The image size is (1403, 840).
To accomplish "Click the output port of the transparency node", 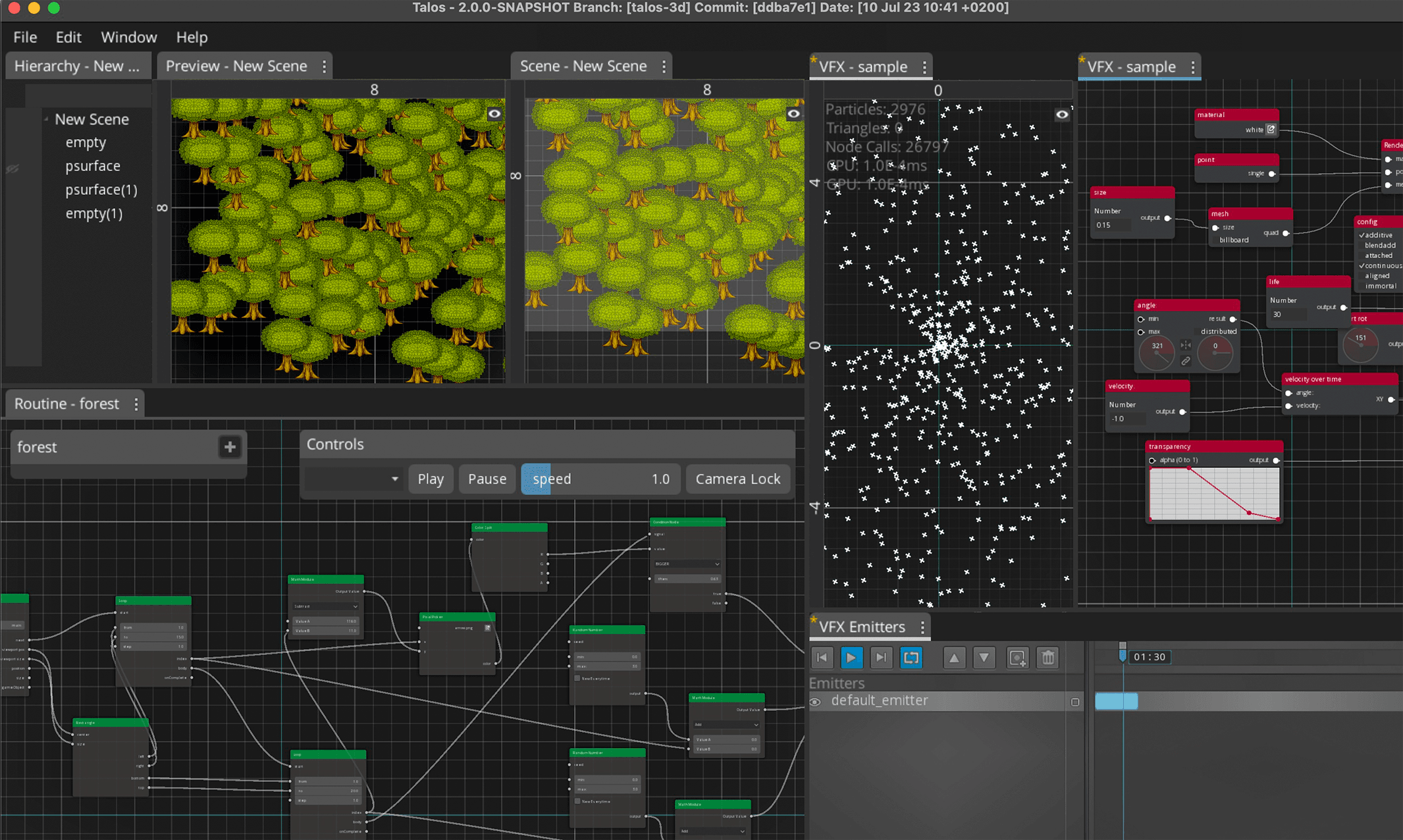I will click(x=1276, y=460).
